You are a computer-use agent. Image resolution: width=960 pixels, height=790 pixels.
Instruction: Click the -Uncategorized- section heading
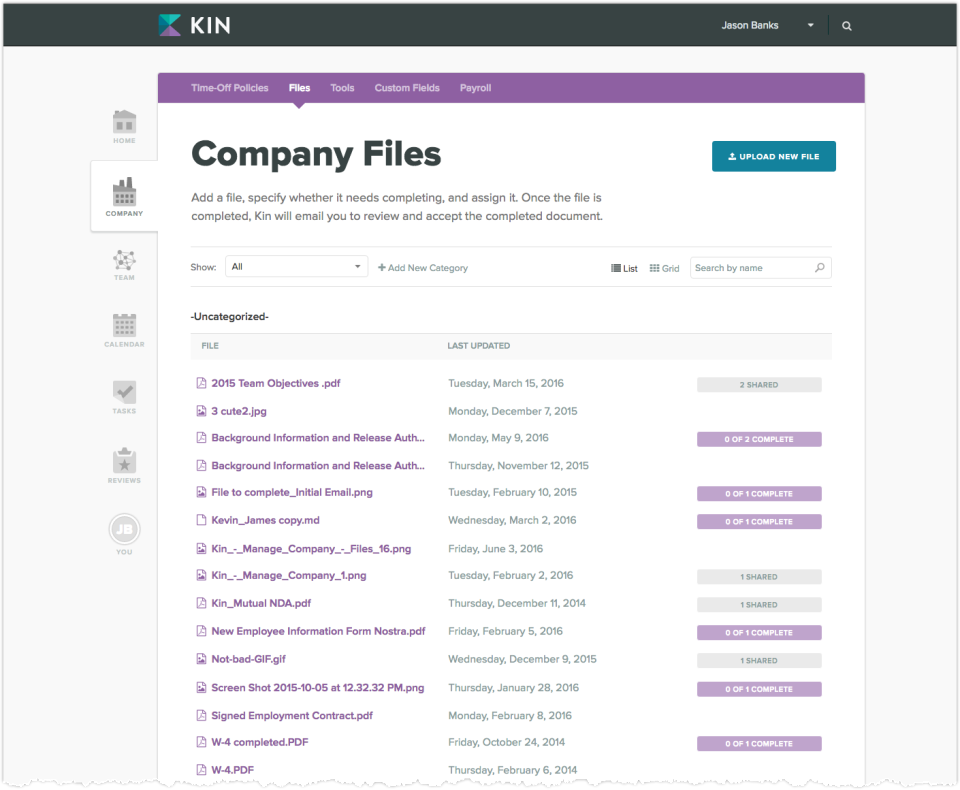pyautogui.click(x=230, y=317)
